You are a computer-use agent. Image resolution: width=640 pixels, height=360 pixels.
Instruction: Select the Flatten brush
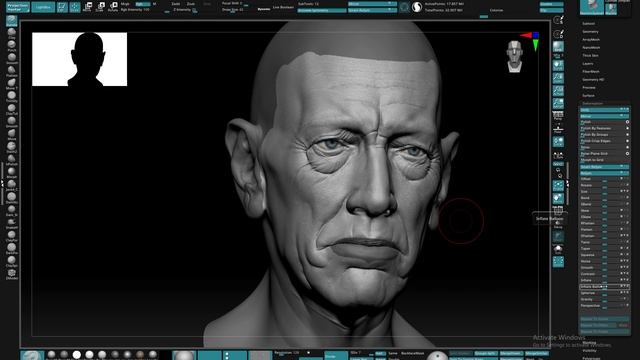pos(11,71)
